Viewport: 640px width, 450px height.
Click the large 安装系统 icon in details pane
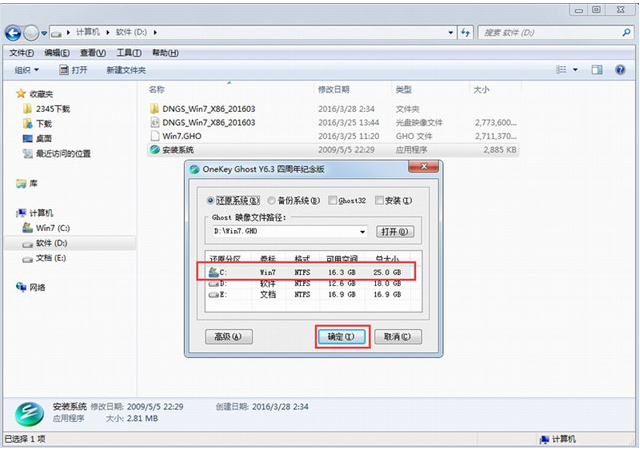[x=29, y=413]
